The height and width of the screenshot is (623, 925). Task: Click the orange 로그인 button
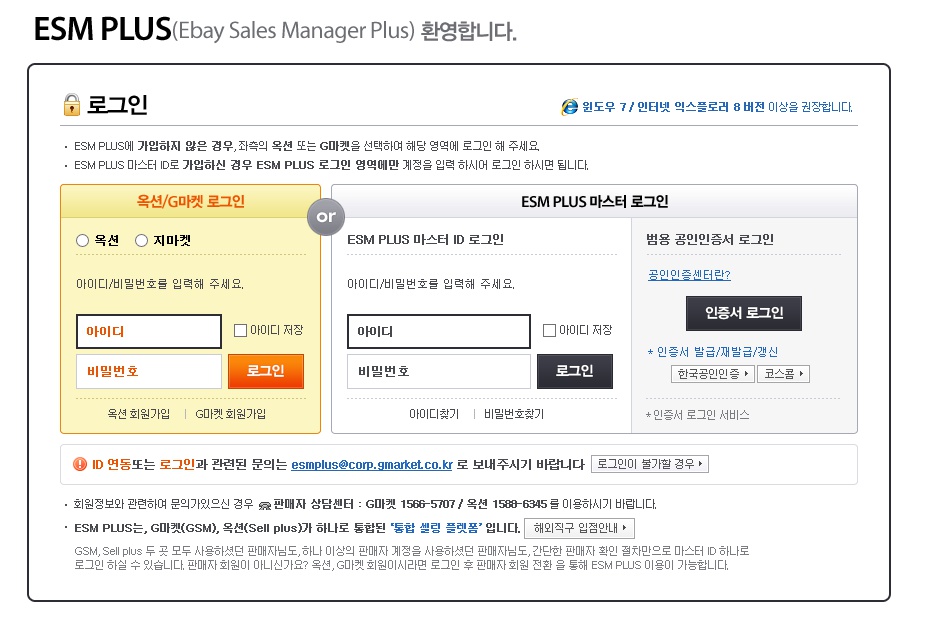(265, 370)
